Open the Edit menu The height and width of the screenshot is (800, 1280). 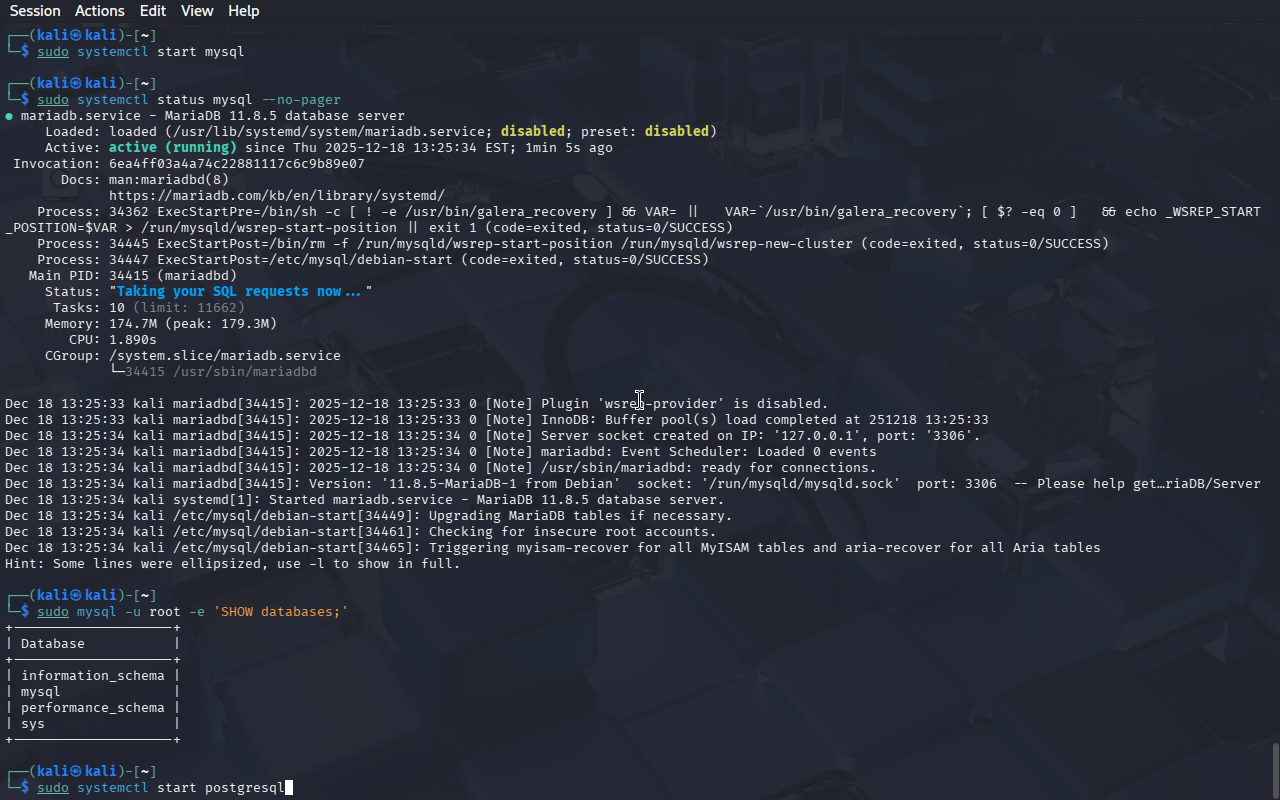153,11
